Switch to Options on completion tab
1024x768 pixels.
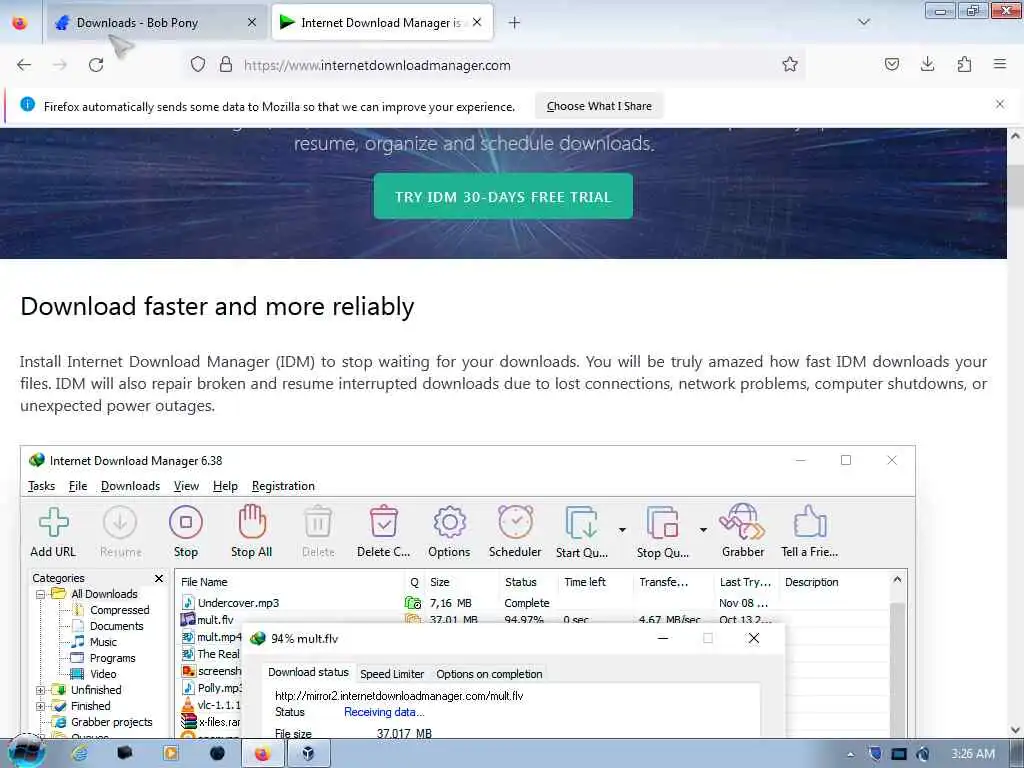coord(489,674)
